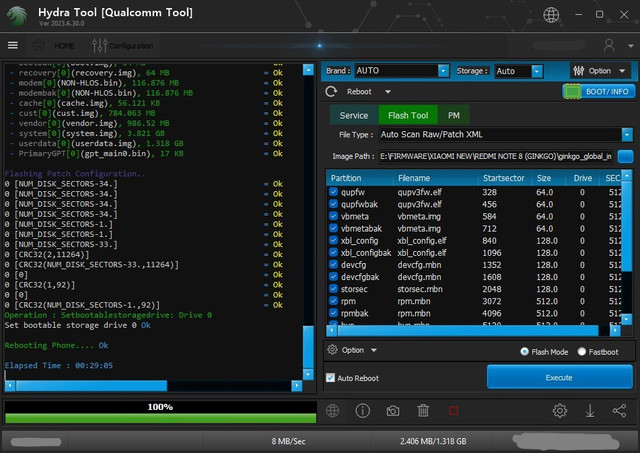
Task: Click the Execute button
Action: [x=560, y=378]
